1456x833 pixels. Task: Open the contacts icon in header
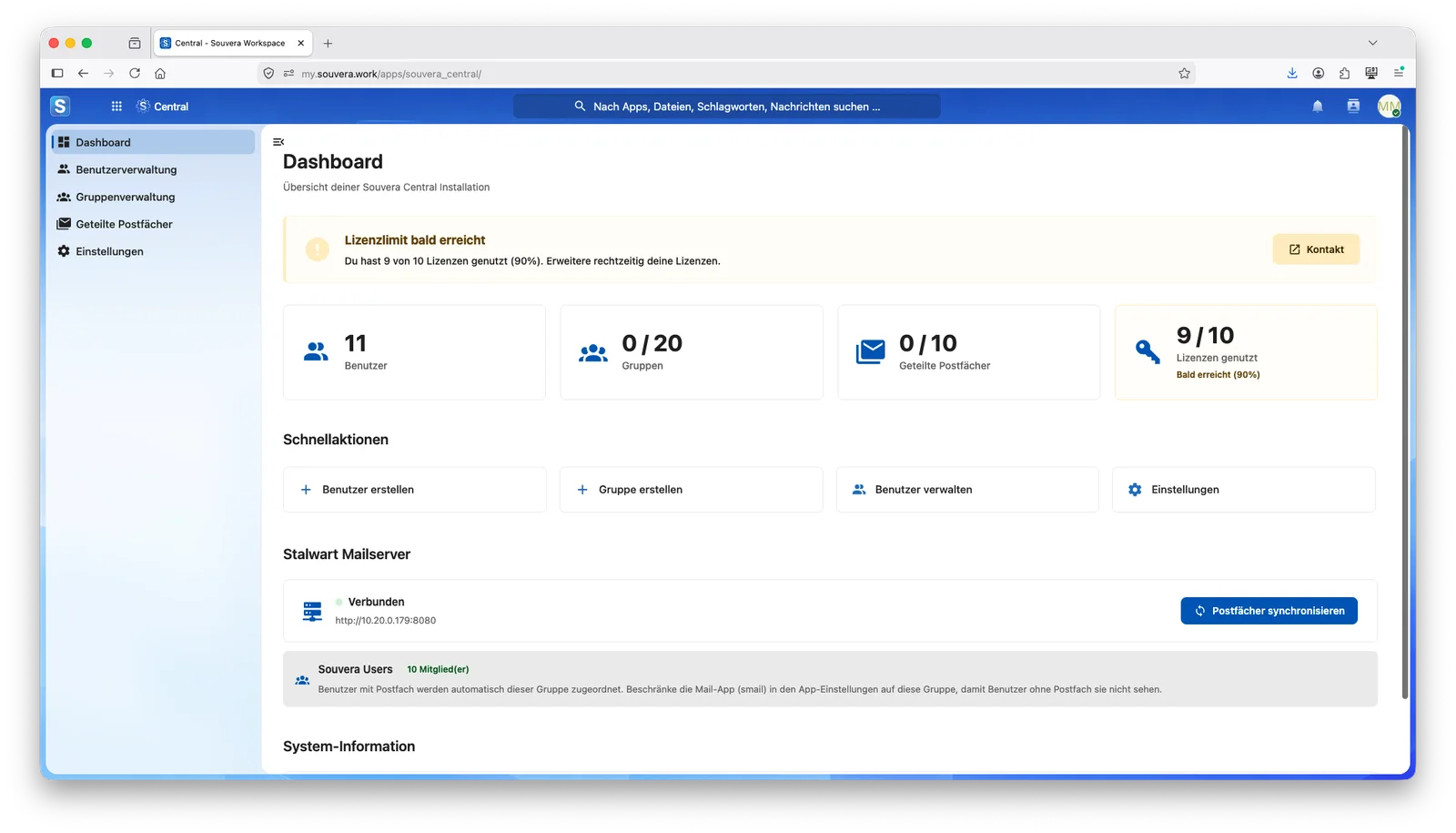tap(1353, 107)
